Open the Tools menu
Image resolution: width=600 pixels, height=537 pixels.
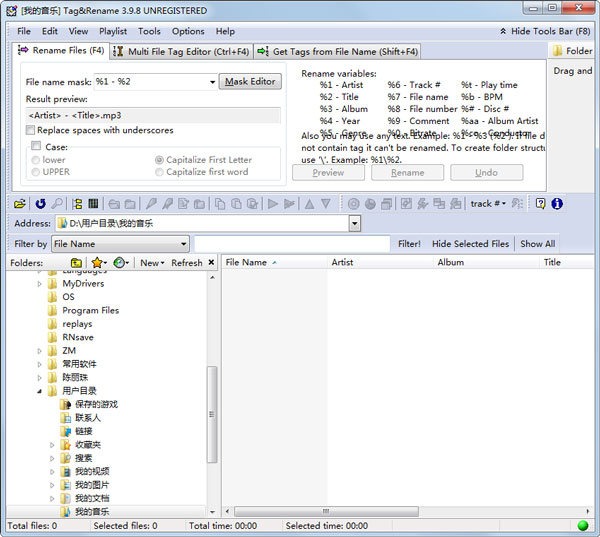pos(149,31)
